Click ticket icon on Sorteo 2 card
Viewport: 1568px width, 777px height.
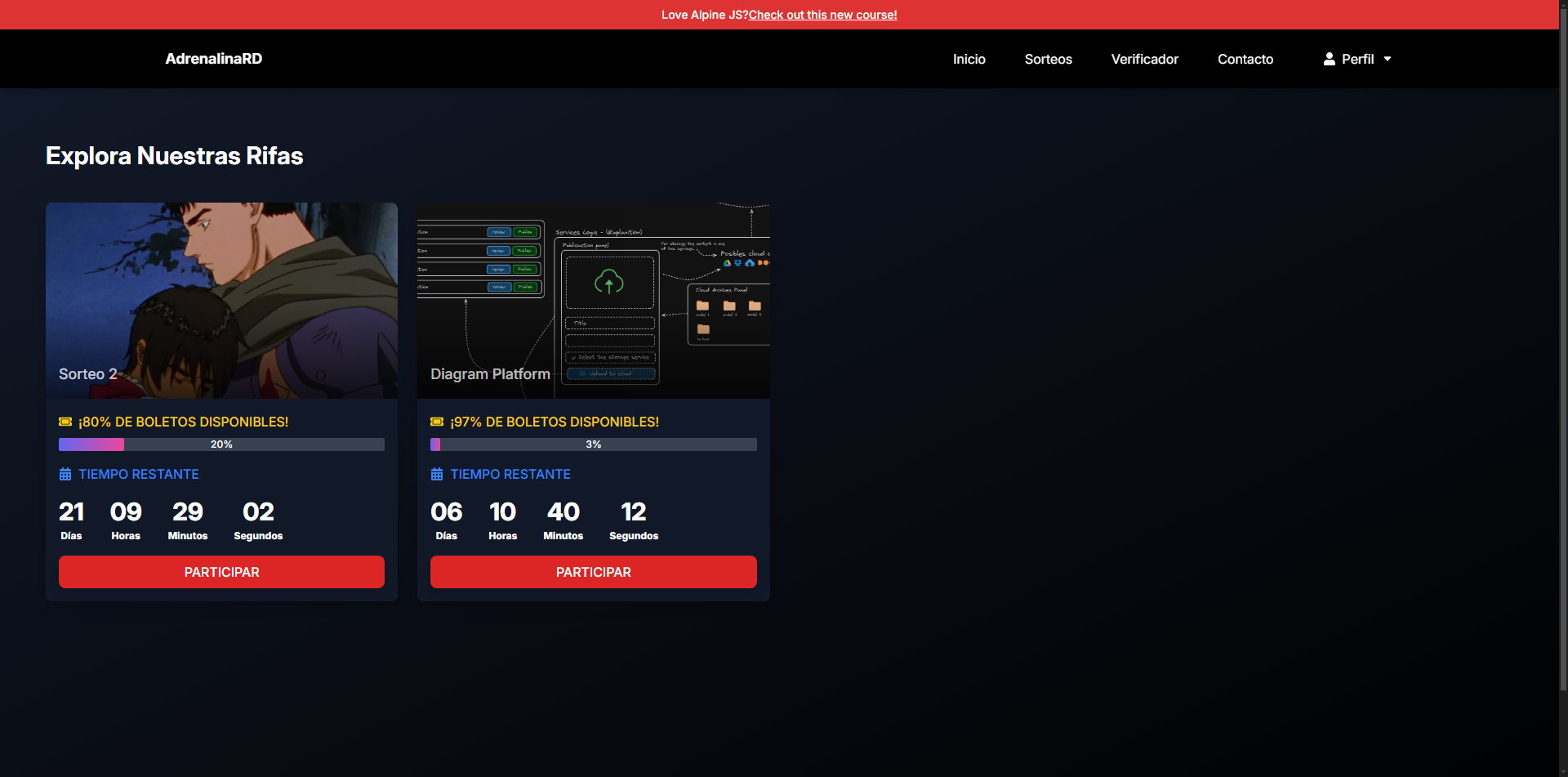(x=65, y=422)
